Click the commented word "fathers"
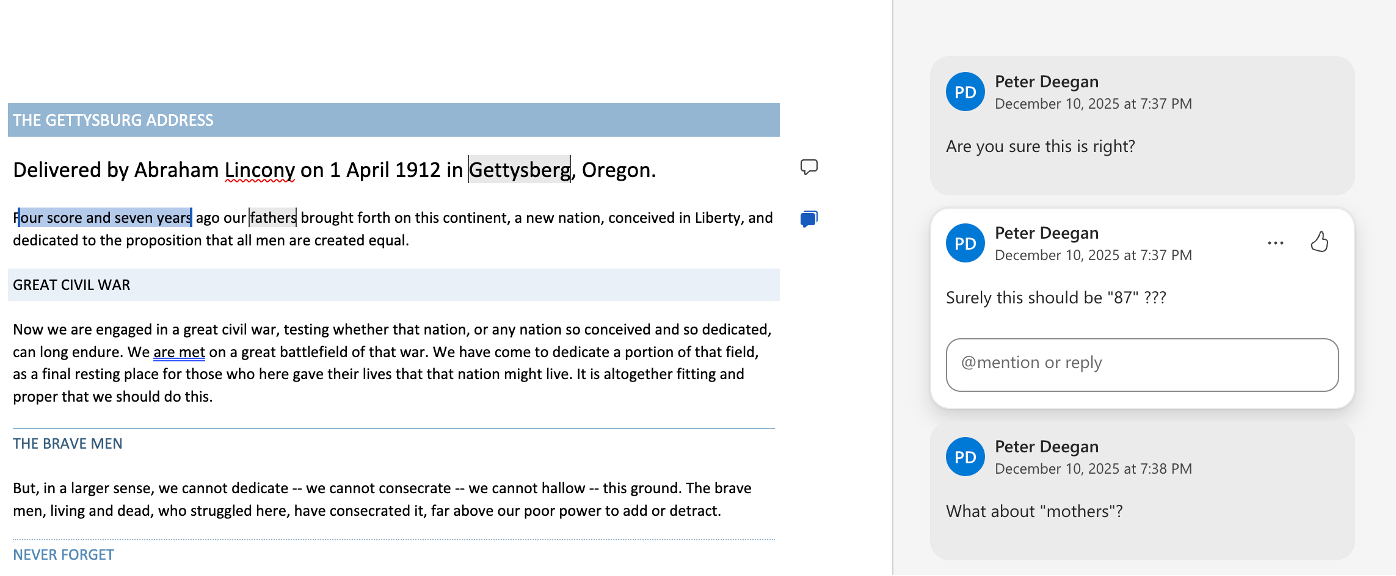This screenshot has width=1396, height=576. [273, 218]
